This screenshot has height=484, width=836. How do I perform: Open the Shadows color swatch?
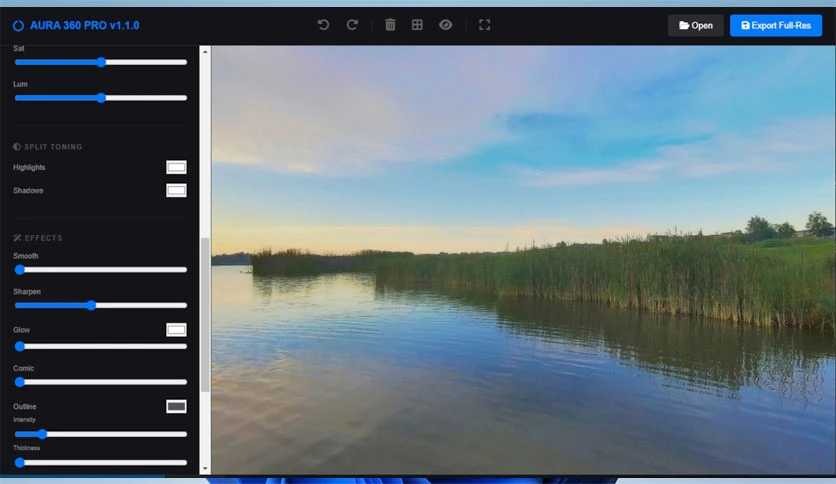tap(176, 190)
